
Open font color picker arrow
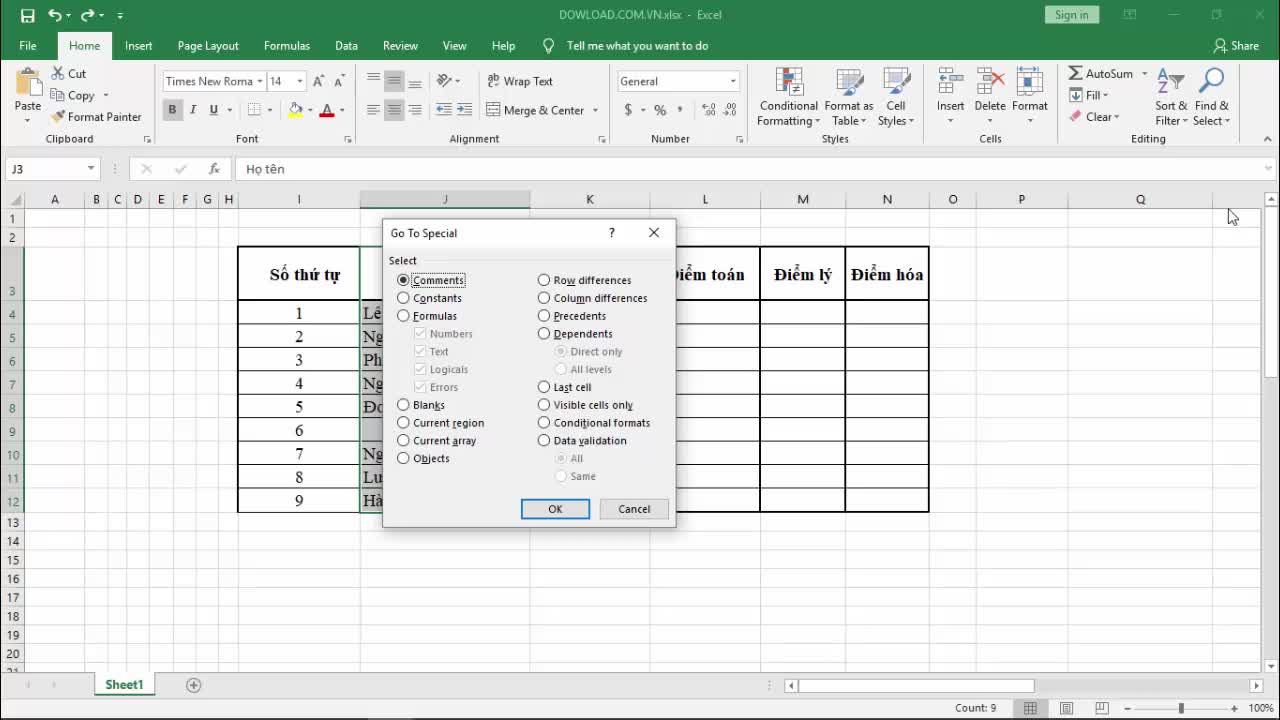pos(342,110)
